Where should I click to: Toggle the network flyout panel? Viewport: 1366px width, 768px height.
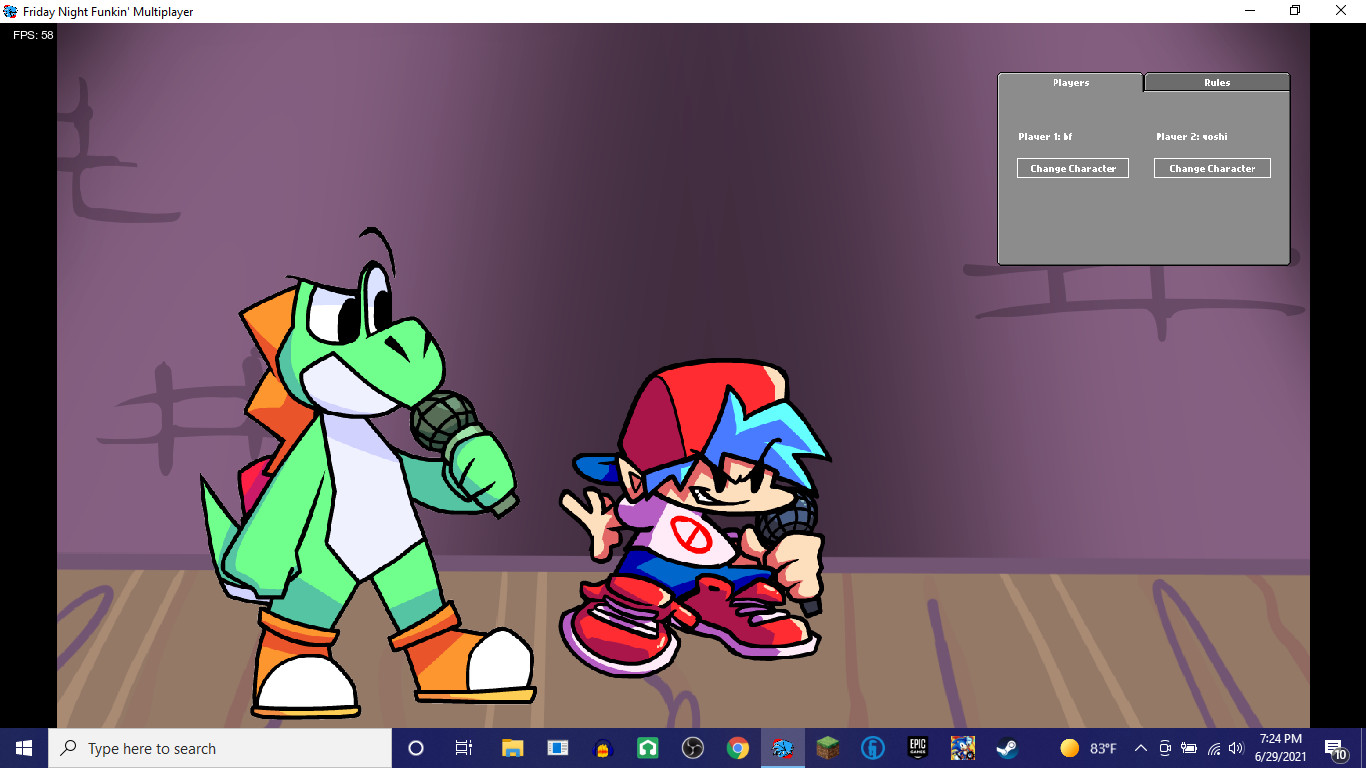tap(1213, 747)
